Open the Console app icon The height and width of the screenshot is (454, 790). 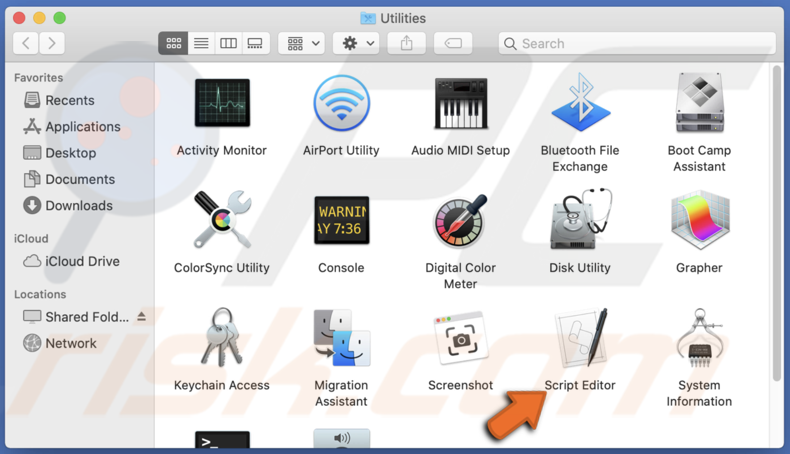point(342,220)
